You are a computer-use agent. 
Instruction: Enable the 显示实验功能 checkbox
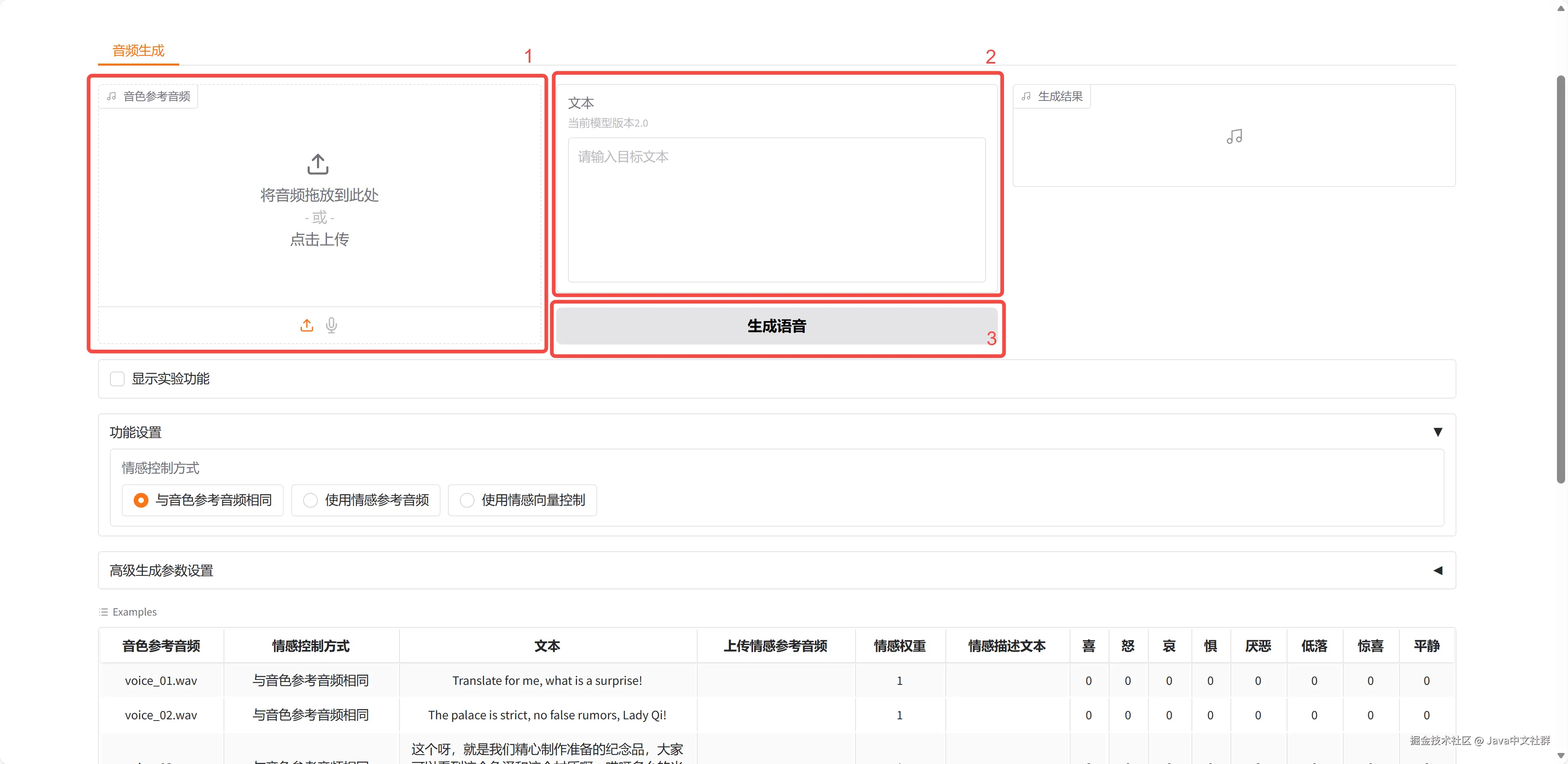pyautogui.click(x=117, y=379)
